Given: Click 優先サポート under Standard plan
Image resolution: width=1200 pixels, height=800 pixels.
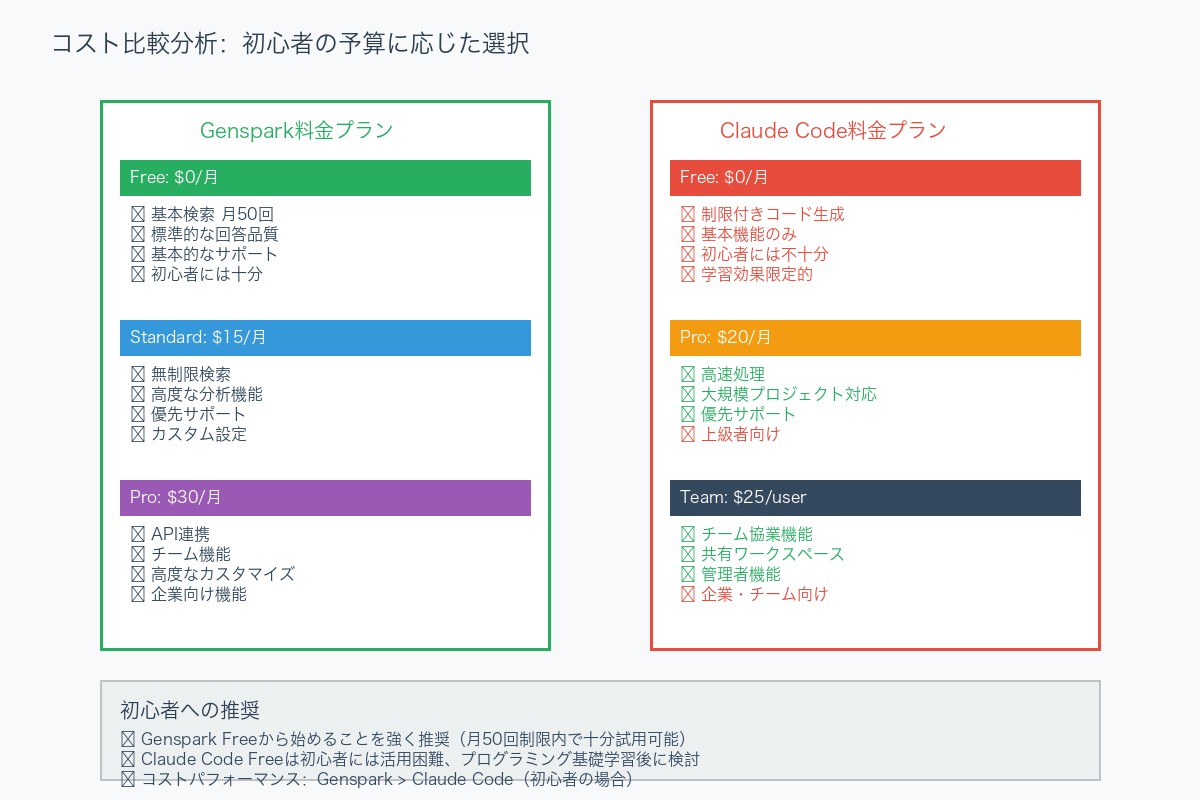Looking at the screenshot, I should click(198, 414).
